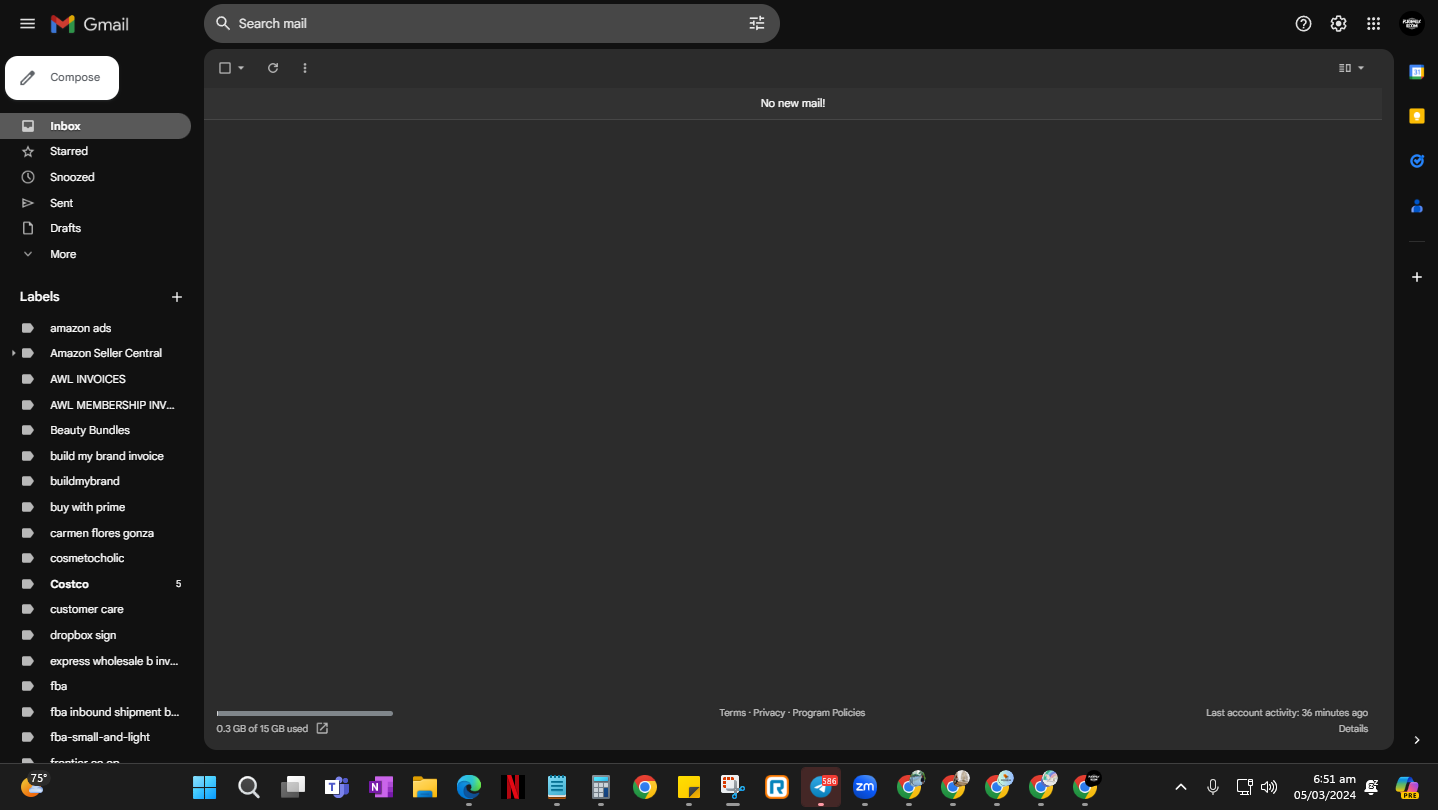Open Microsoft Teams from taskbar
The height and width of the screenshot is (810, 1438).
tap(337, 787)
